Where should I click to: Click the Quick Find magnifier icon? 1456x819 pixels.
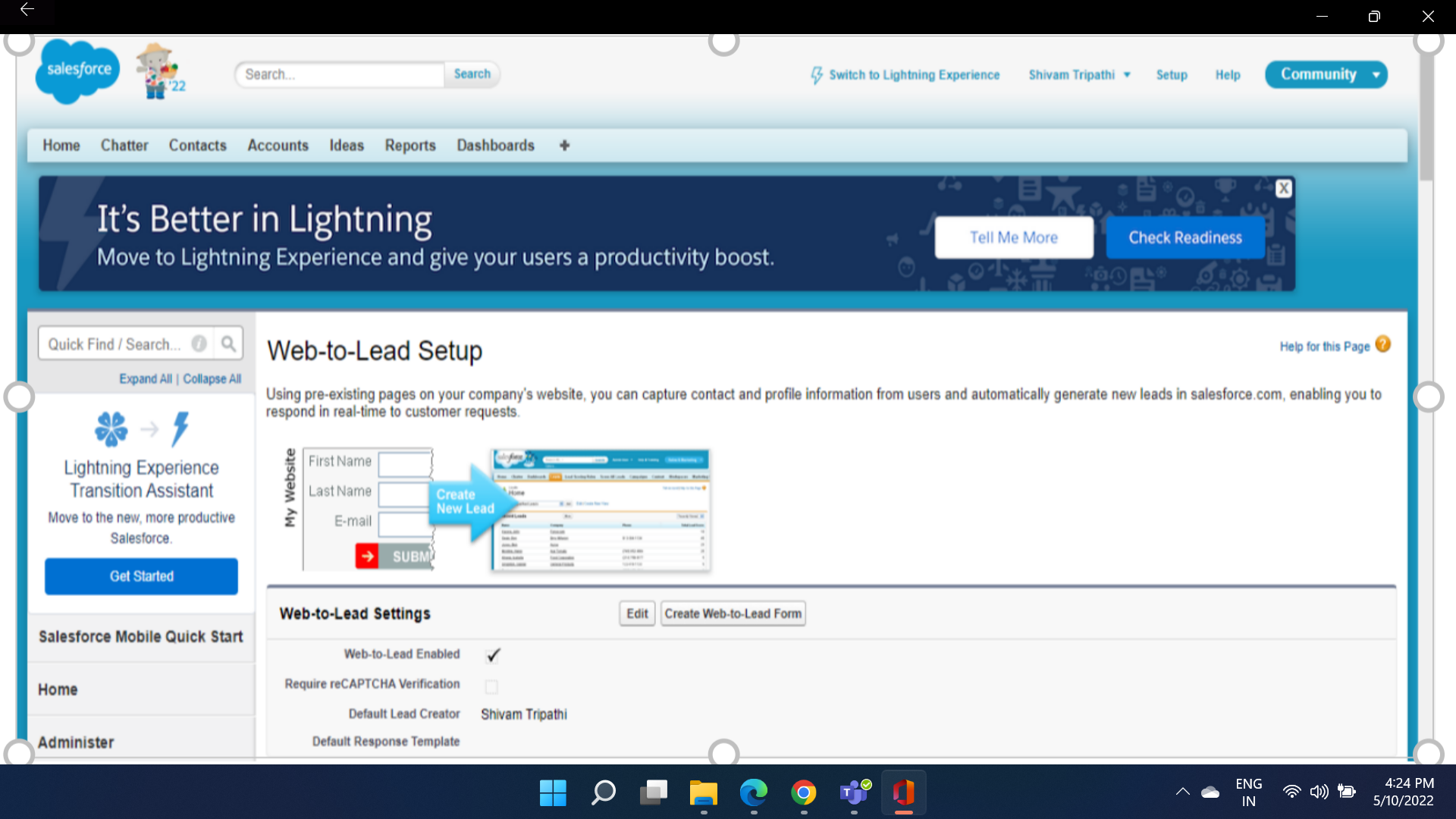[x=228, y=344]
